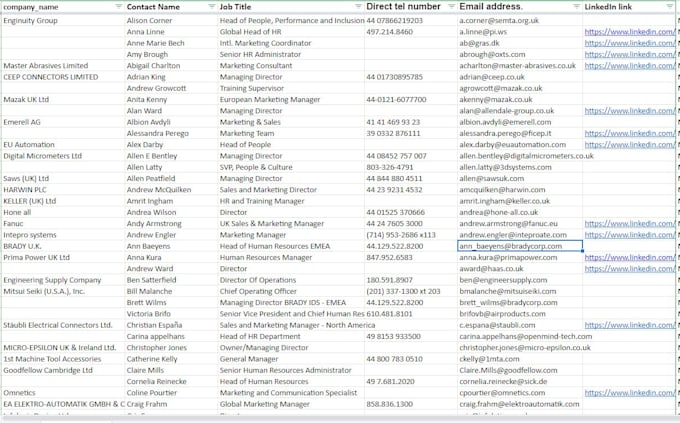Image resolution: width=680 pixels, height=423 pixels.
Task: Select the ann_baeyens@bradycorp.com cell
Action: [520, 246]
